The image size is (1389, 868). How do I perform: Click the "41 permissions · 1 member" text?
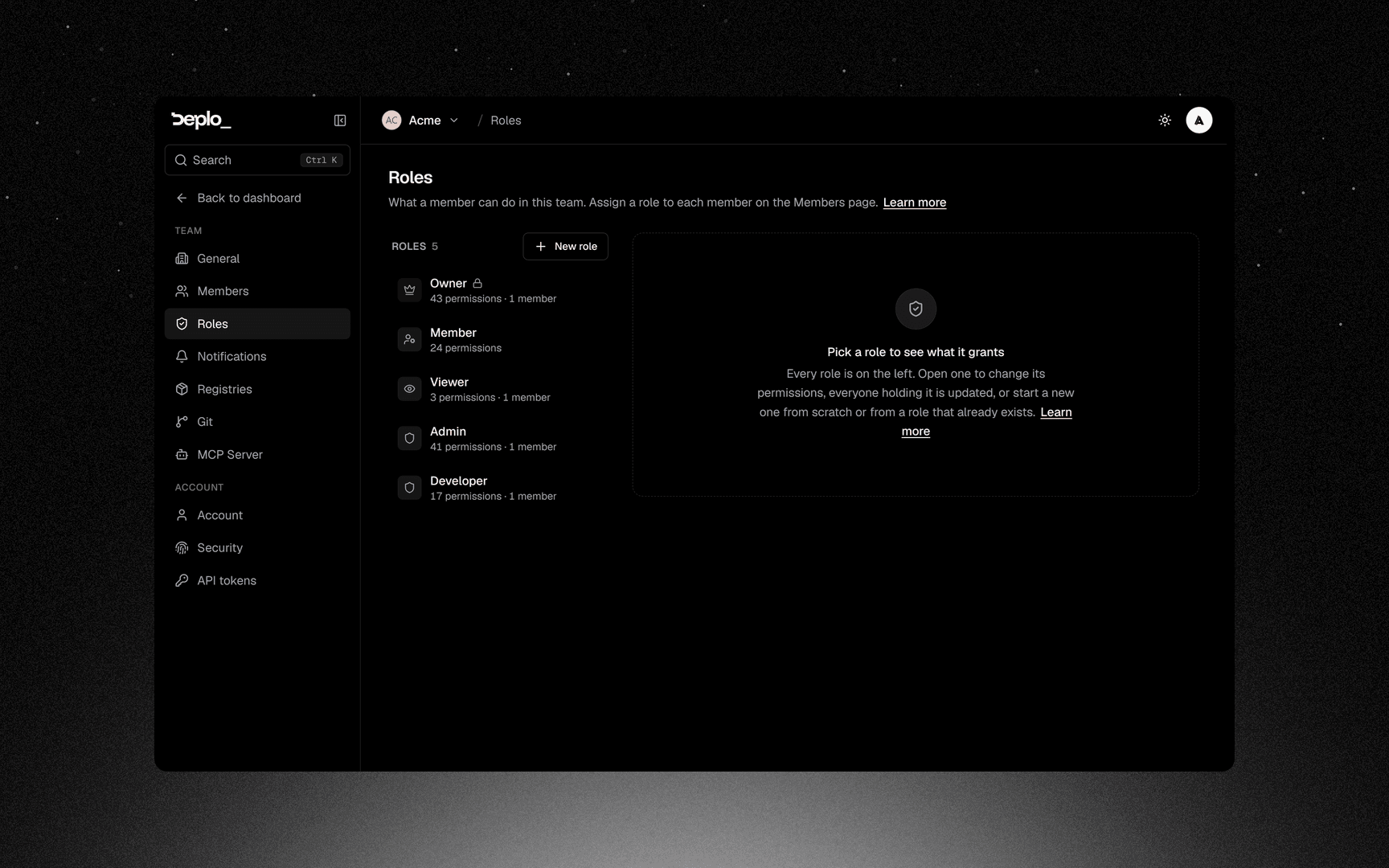click(x=494, y=447)
